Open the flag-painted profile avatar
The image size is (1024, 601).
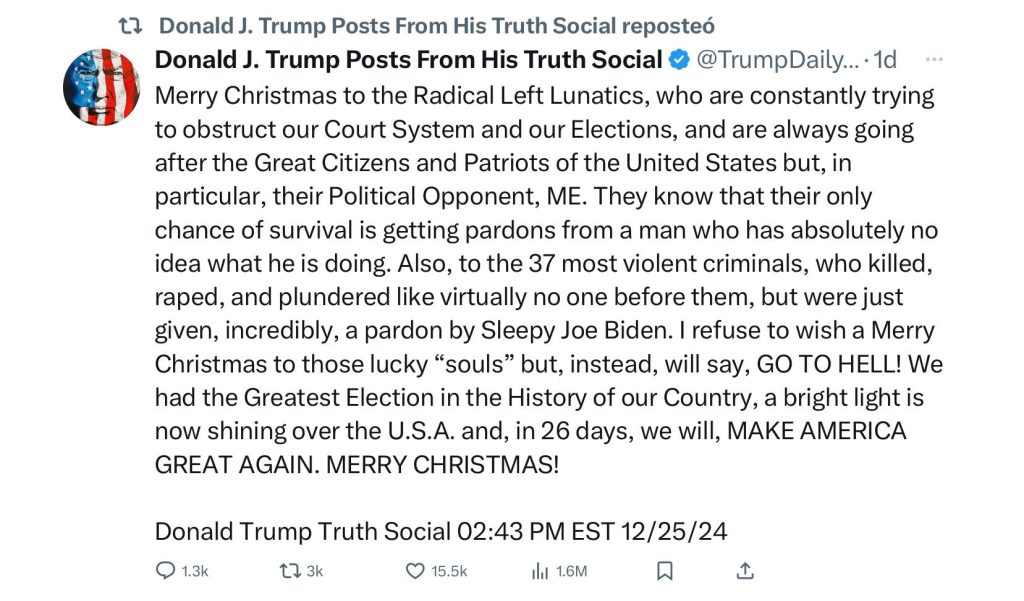pyautogui.click(x=101, y=87)
